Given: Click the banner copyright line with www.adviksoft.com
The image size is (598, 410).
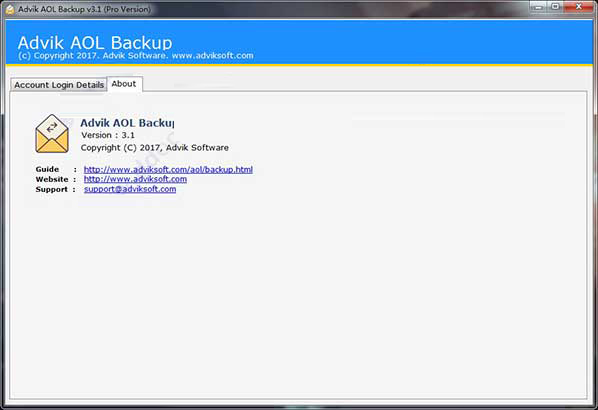Looking at the screenshot, I should [x=136, y=56].
